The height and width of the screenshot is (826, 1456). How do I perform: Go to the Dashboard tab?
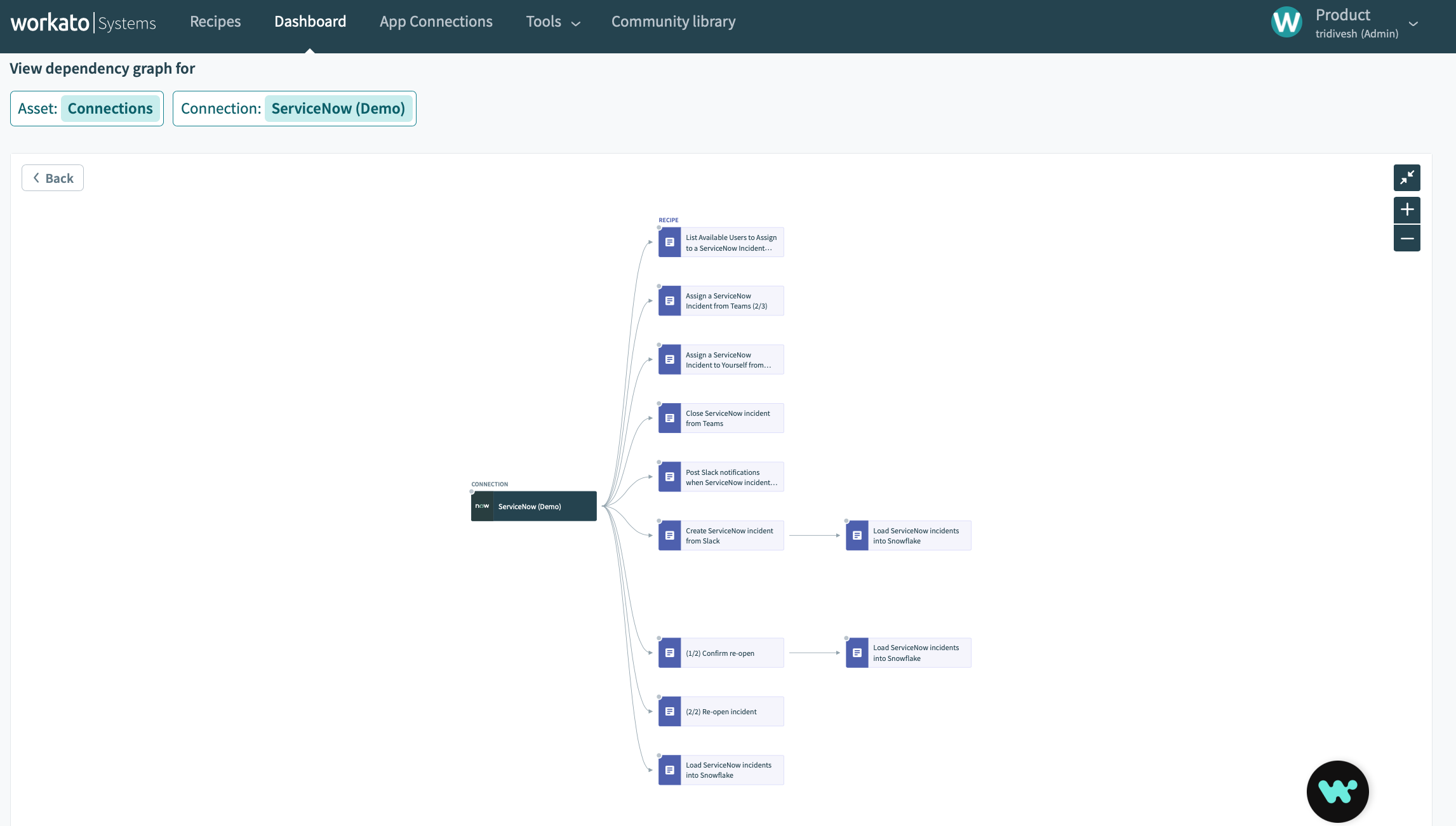point(310,22)
